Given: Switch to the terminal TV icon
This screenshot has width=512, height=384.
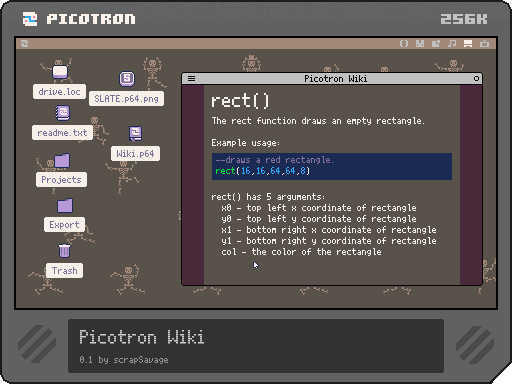Looking at the screenshot, I should [484, 44].
